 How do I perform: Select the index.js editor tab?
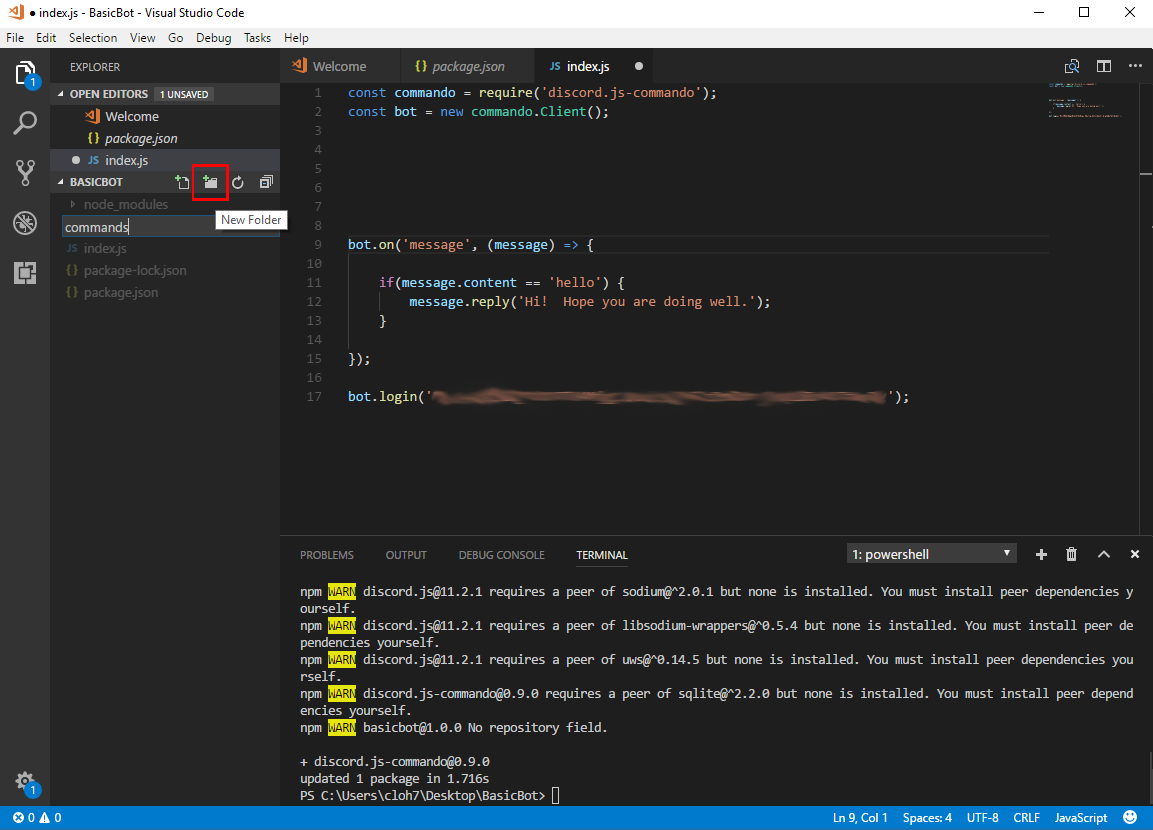(x=588, y=66)
